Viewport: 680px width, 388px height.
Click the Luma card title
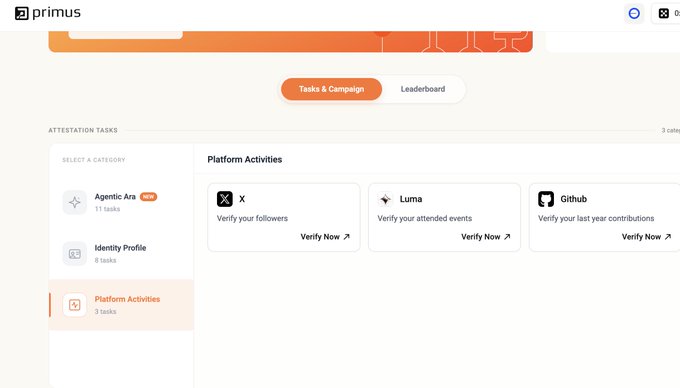coord(411,199)
